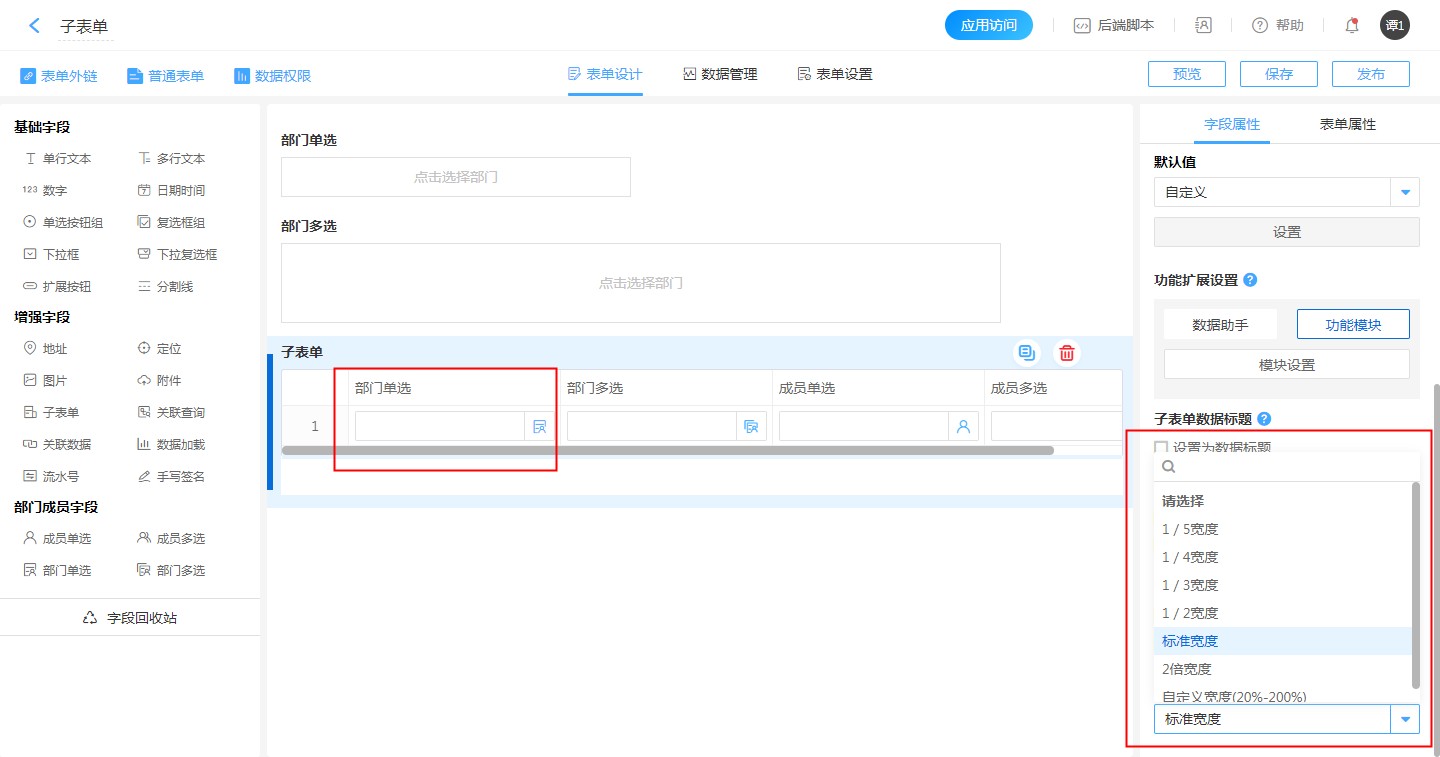Click the back arrow icon
The height and width of the screenshot is (757, 1440).
(35, 26)
